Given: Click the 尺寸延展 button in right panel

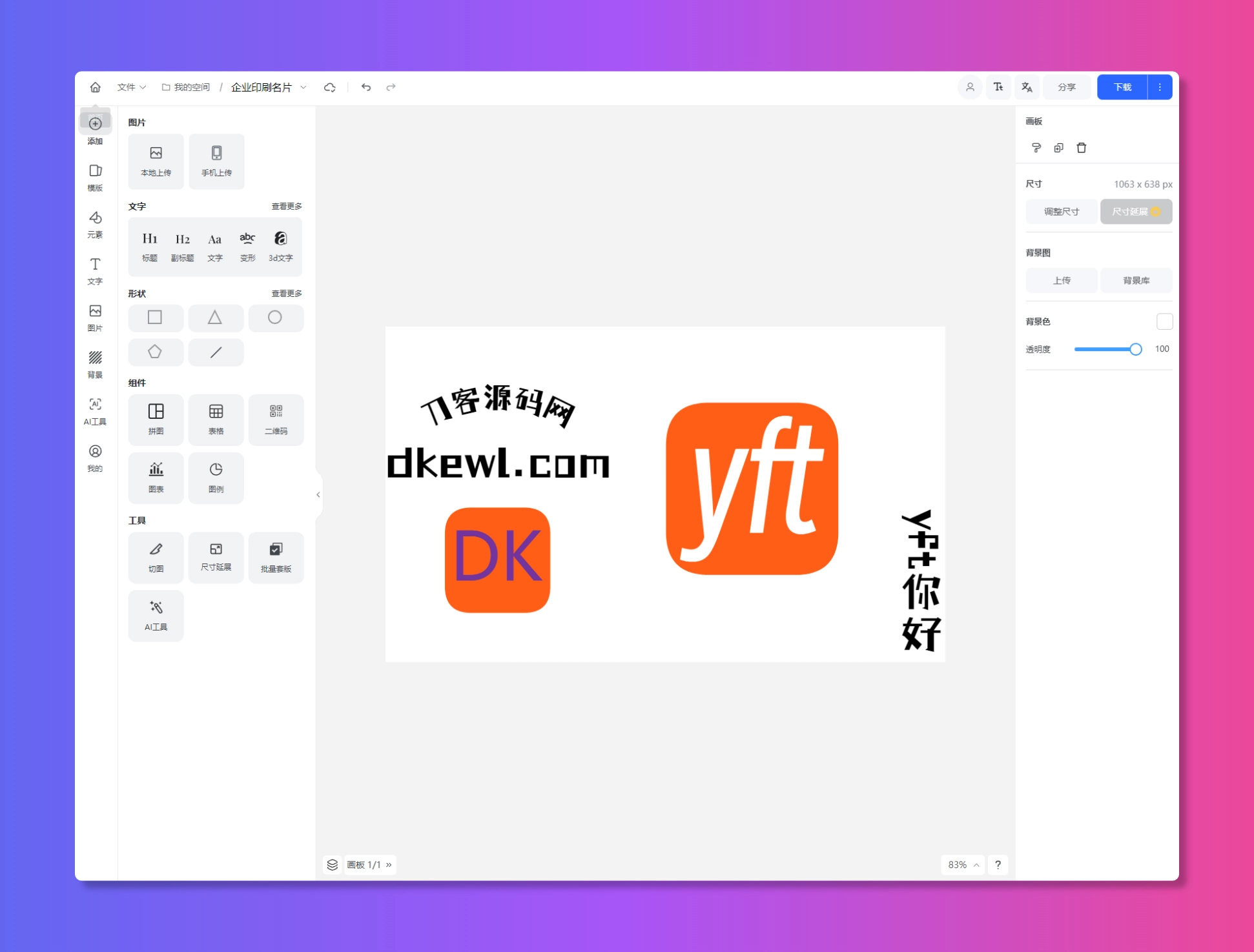Looking at the screenshot, I should [x=1136, y=212].
